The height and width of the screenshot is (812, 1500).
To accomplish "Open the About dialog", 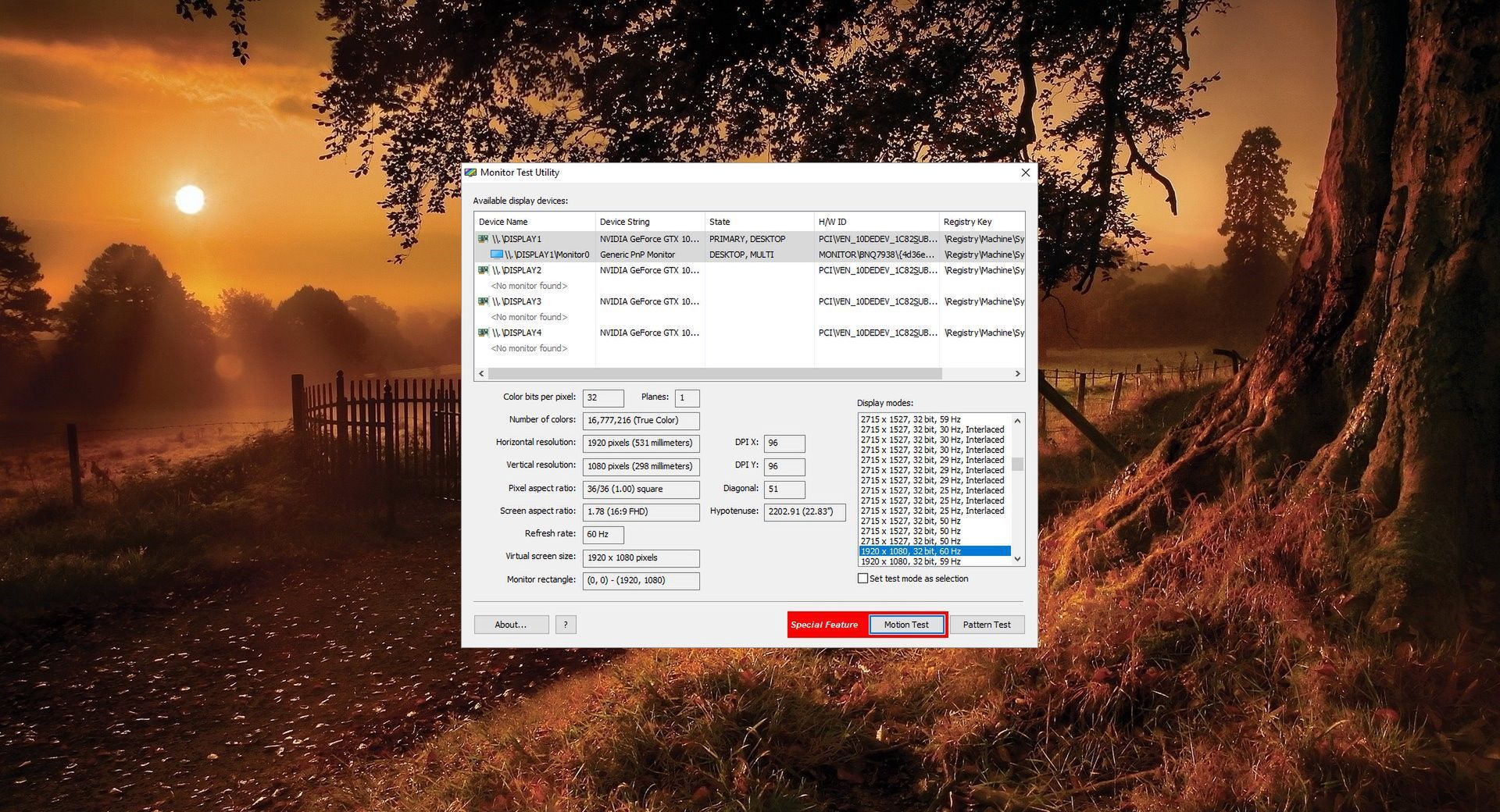I will pyautogui.click(x=510, y=625).
